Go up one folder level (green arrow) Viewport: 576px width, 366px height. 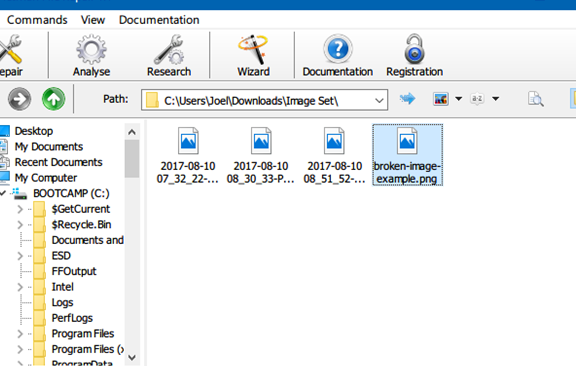[x=54, y=99]
